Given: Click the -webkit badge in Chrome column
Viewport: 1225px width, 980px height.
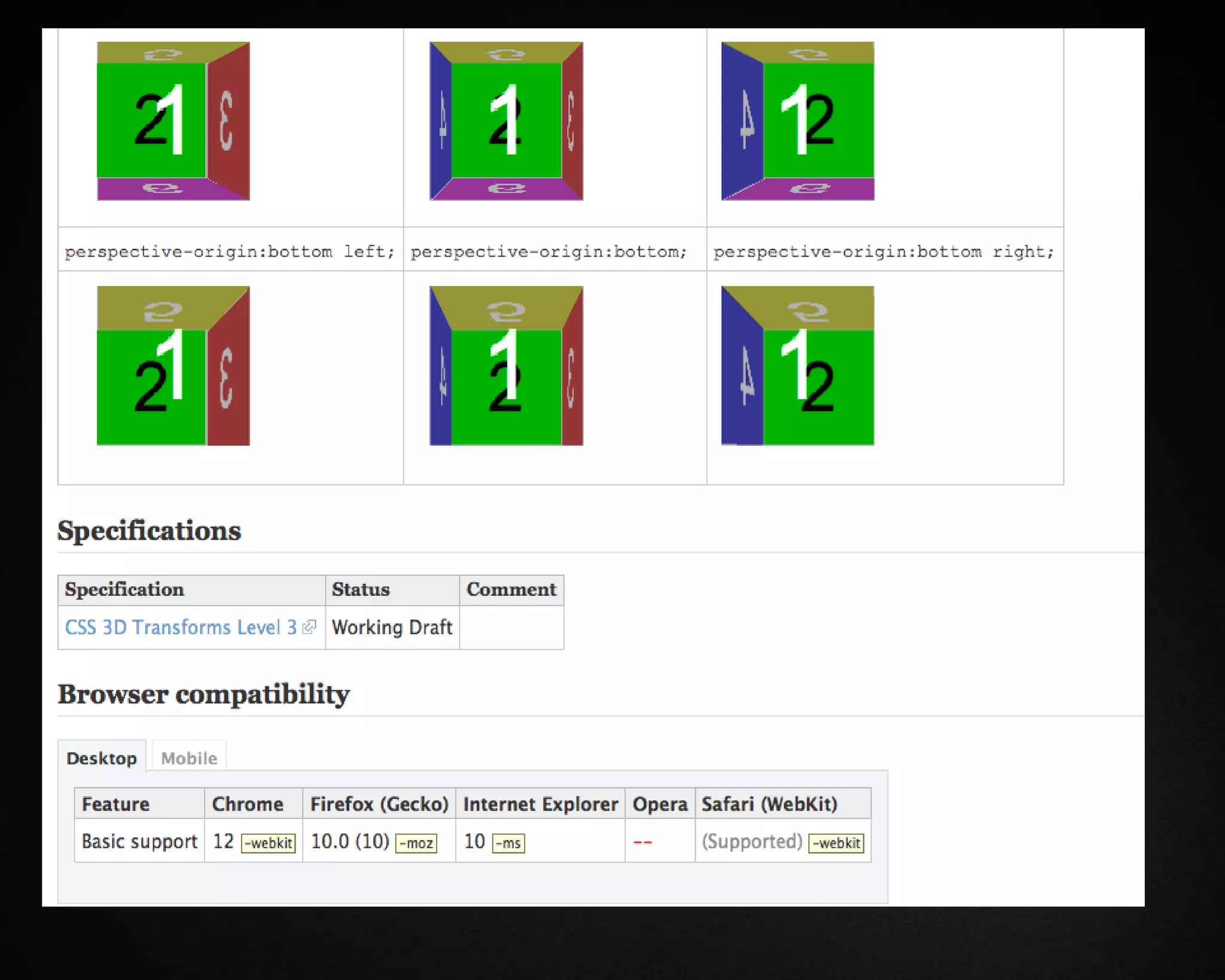Looking at the screenshot, I should point(269,843).
